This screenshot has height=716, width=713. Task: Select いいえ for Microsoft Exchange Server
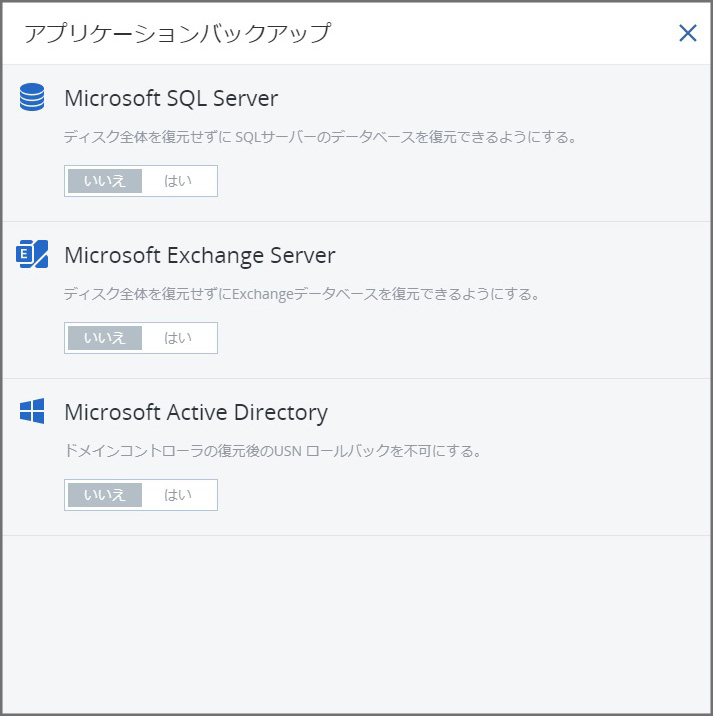coord(105,338)
